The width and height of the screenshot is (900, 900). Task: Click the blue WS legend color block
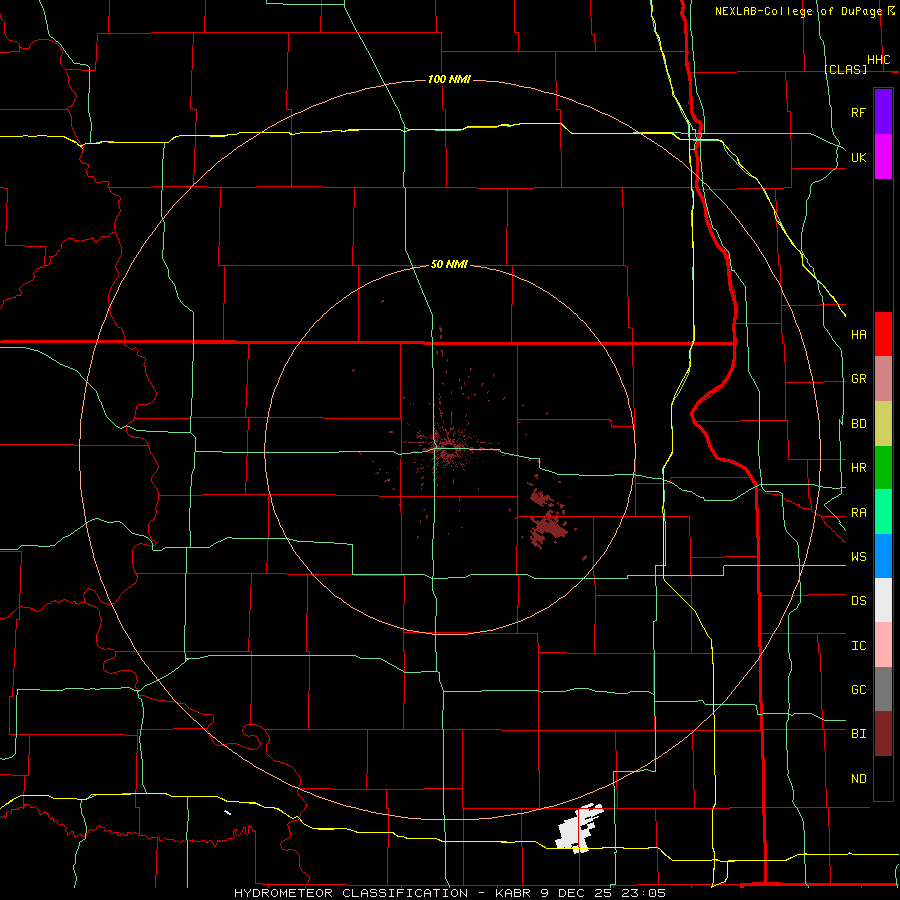pos(883,556)
